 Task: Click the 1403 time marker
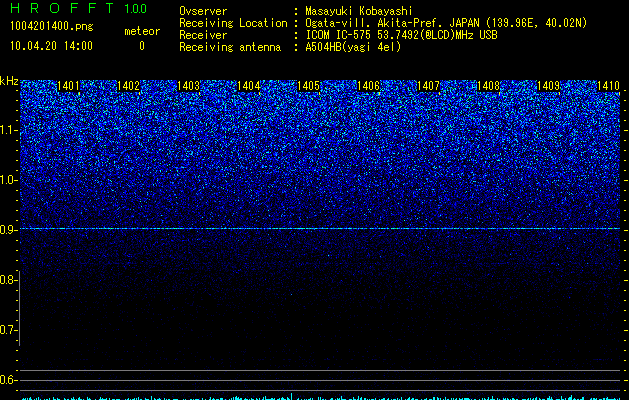coord(188,86)
